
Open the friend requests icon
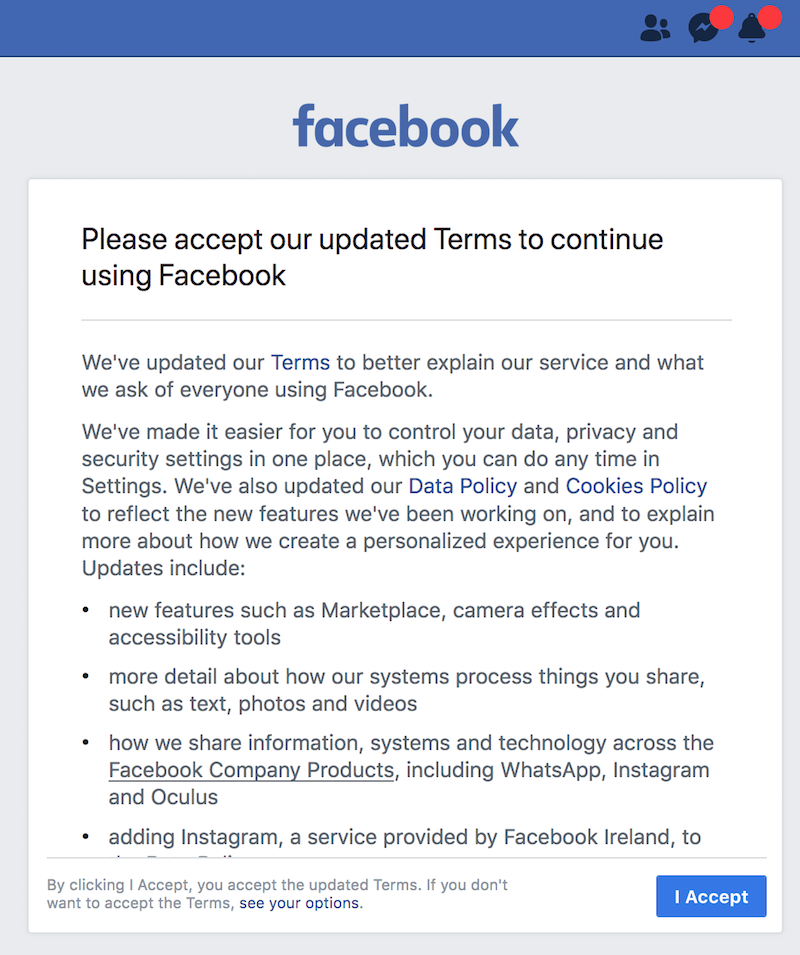point(655,28)
